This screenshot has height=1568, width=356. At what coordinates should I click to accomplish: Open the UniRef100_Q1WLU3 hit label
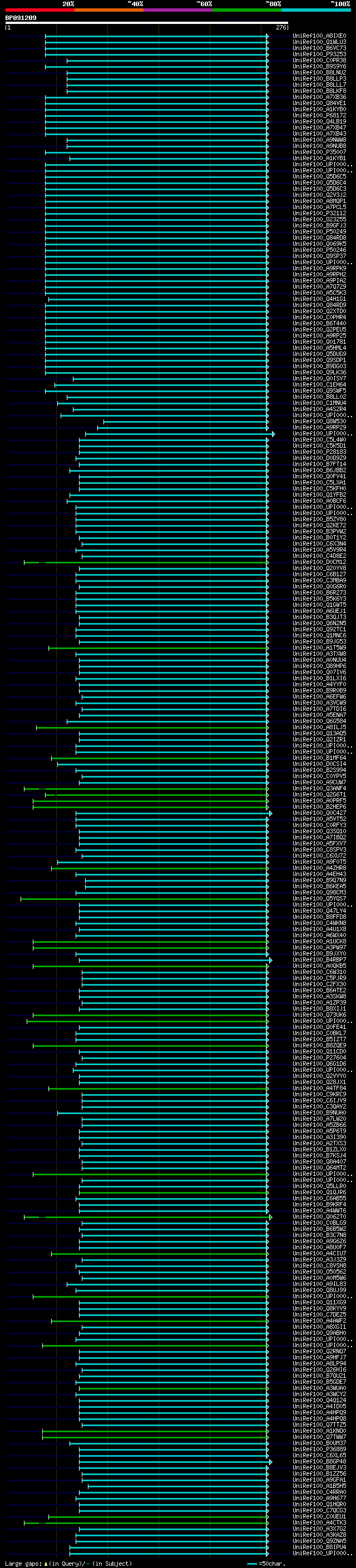point(319,42)
